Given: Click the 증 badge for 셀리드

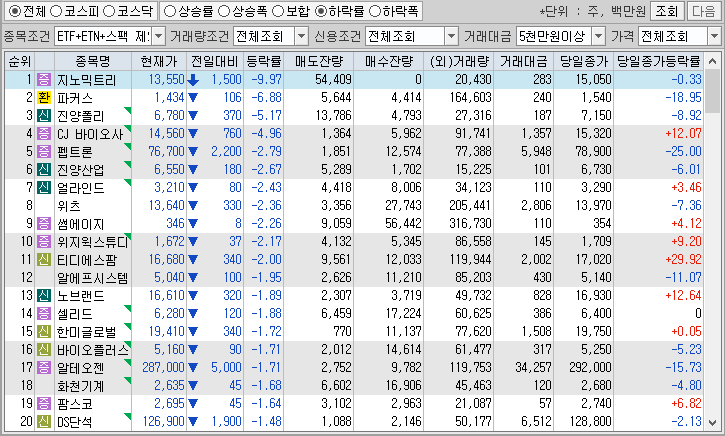Looking at the screenshot, I should point(44,313).
